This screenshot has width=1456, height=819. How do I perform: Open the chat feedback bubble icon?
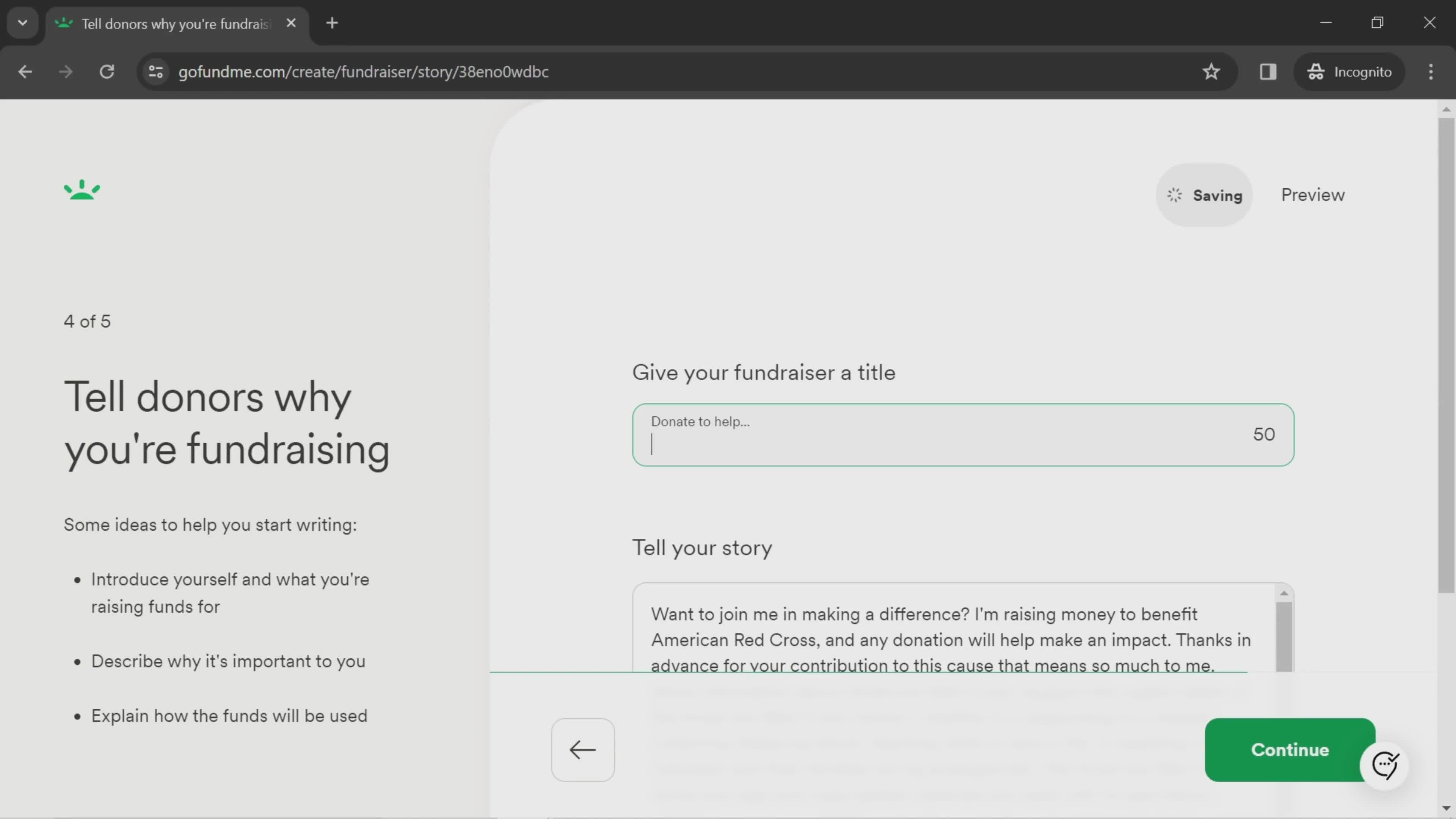[1384, 765]
